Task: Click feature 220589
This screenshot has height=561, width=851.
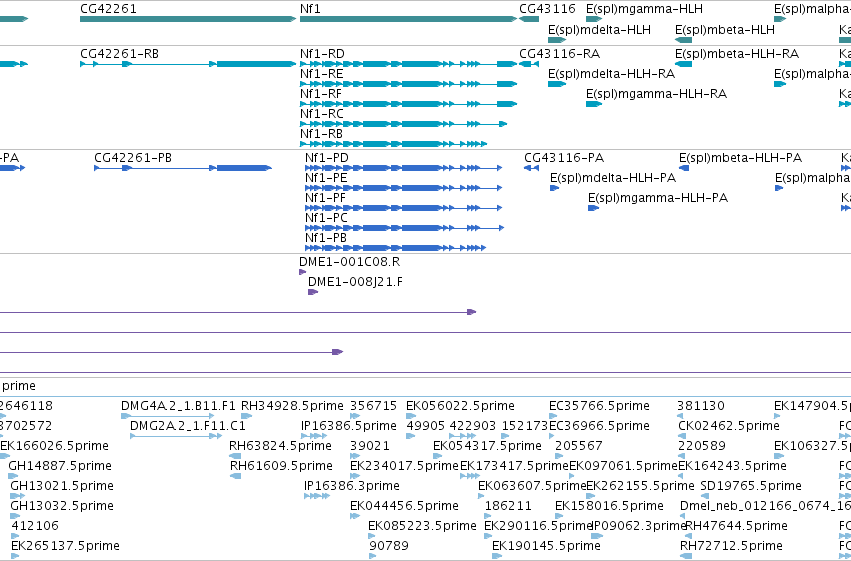Action: [x=681, y=456]
